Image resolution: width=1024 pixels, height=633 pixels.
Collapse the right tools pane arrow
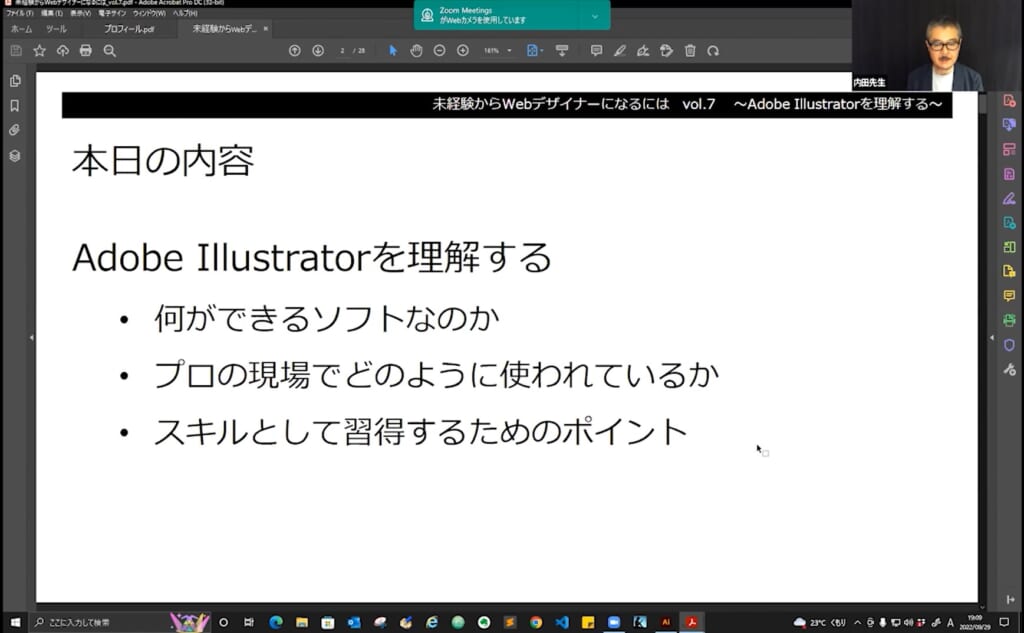tap(992, 338)
